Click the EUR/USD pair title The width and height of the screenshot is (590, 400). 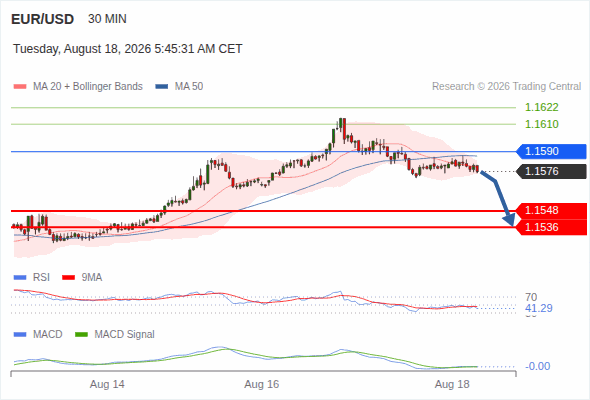43,19
